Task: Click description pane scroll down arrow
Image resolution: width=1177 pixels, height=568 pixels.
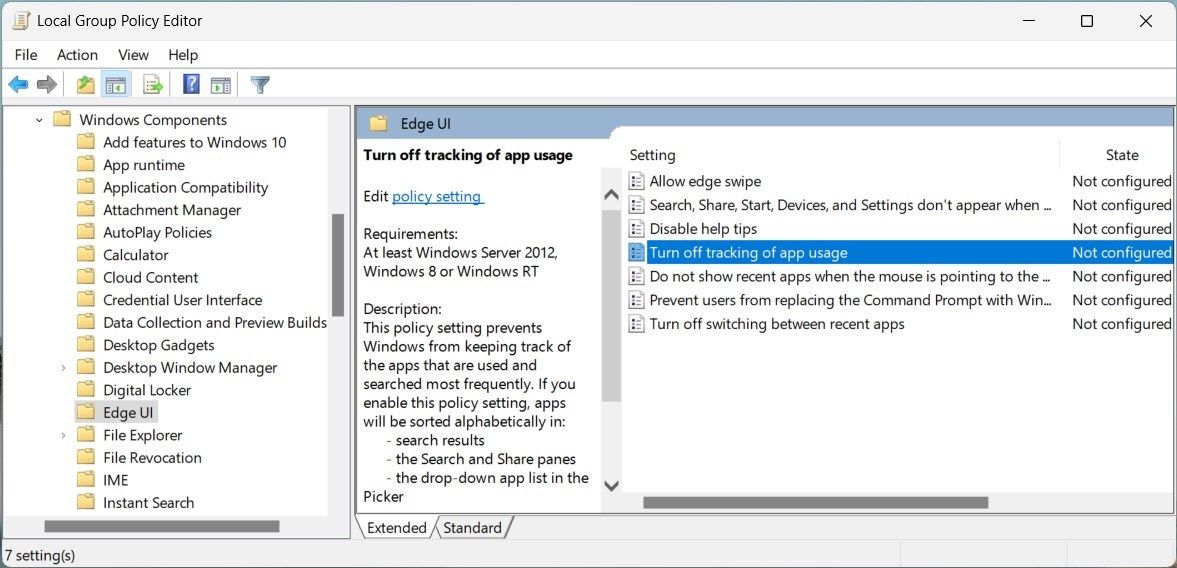Action: coord(611,485)
